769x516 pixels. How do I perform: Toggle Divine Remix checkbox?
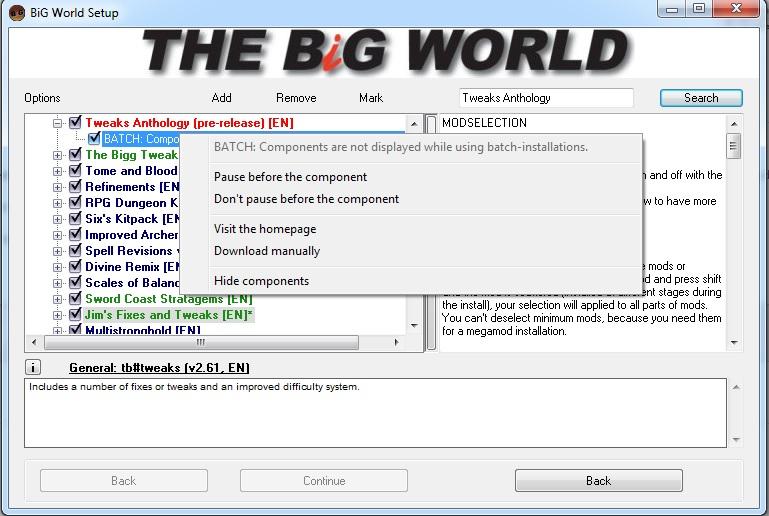pos(75,266)
